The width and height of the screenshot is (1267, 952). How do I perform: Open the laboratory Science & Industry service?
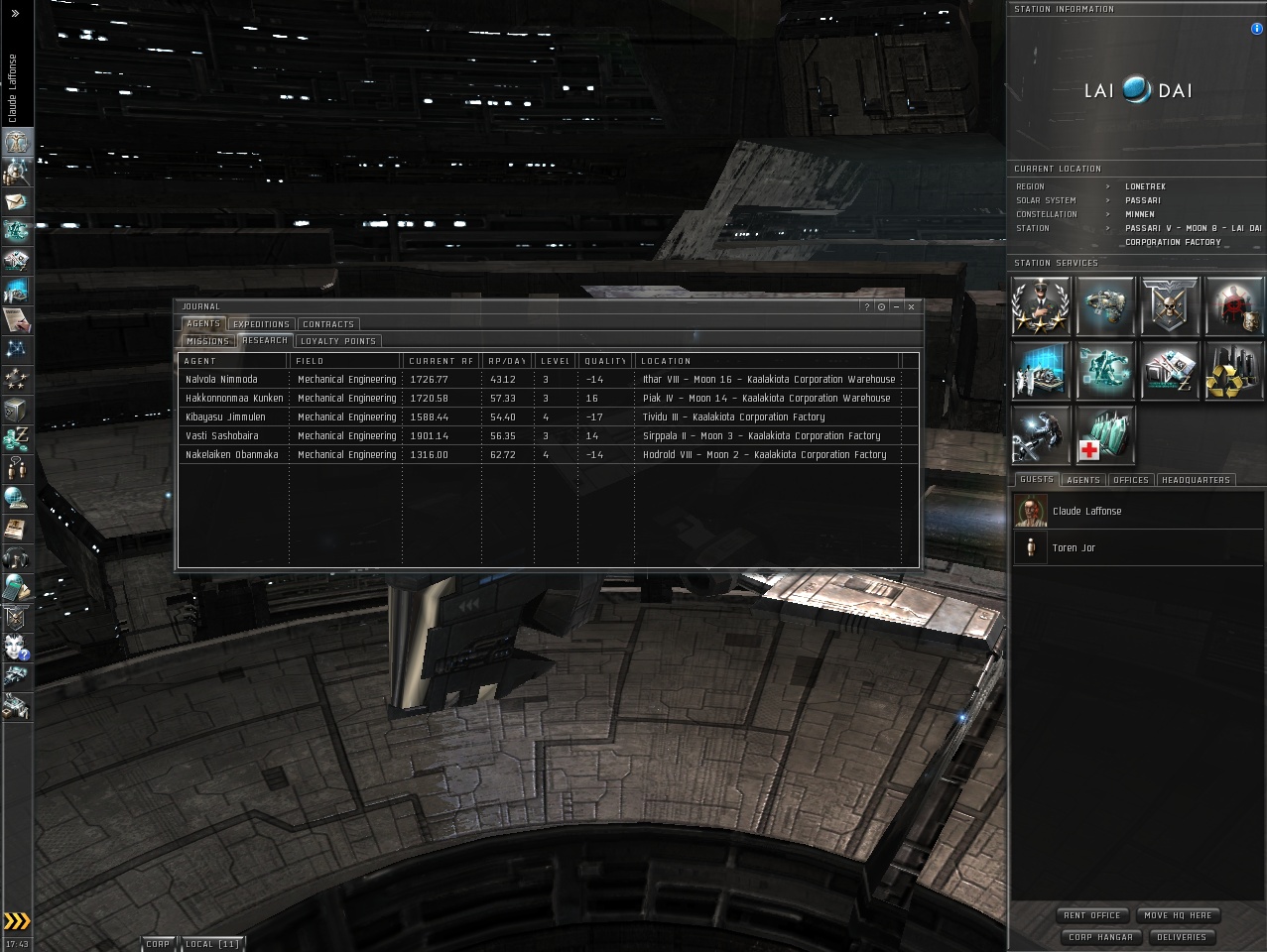click(1041, 370)
